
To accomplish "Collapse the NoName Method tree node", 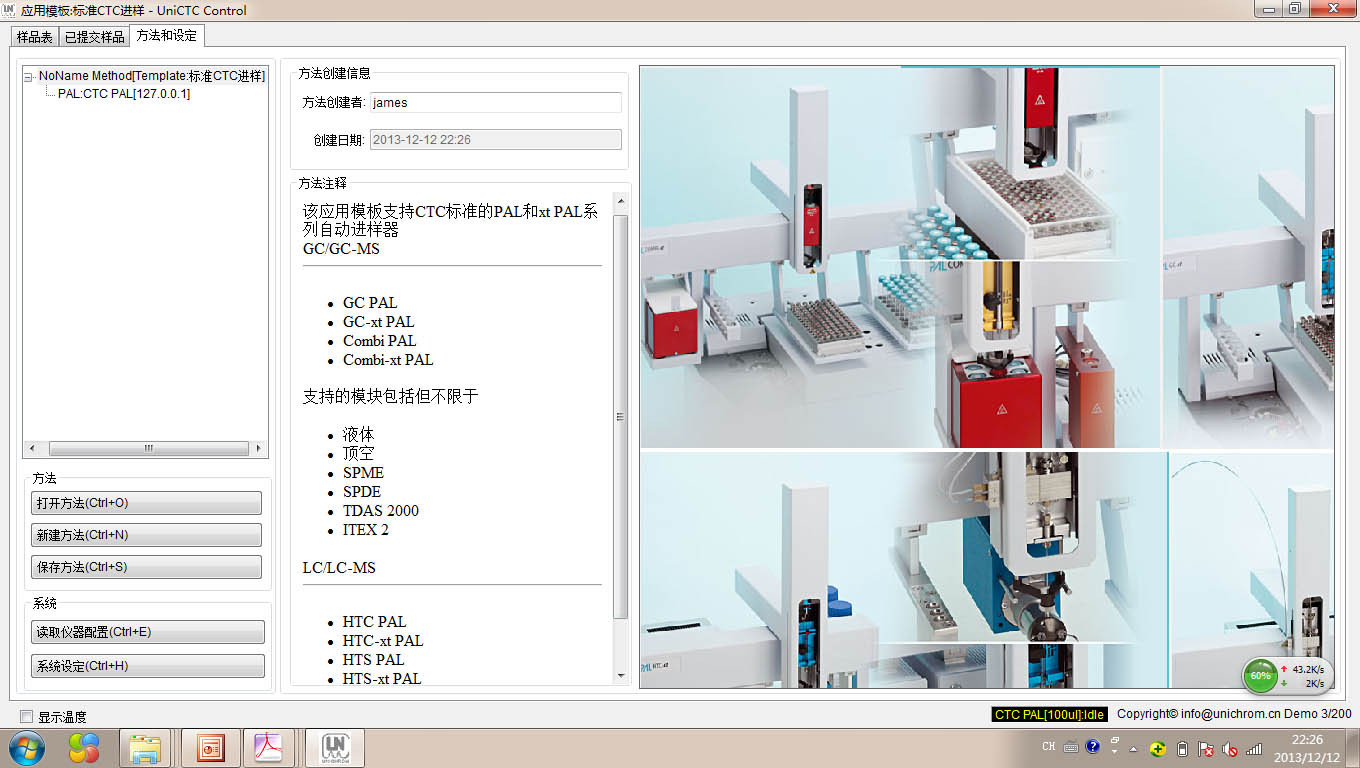I will pos(28,77).
